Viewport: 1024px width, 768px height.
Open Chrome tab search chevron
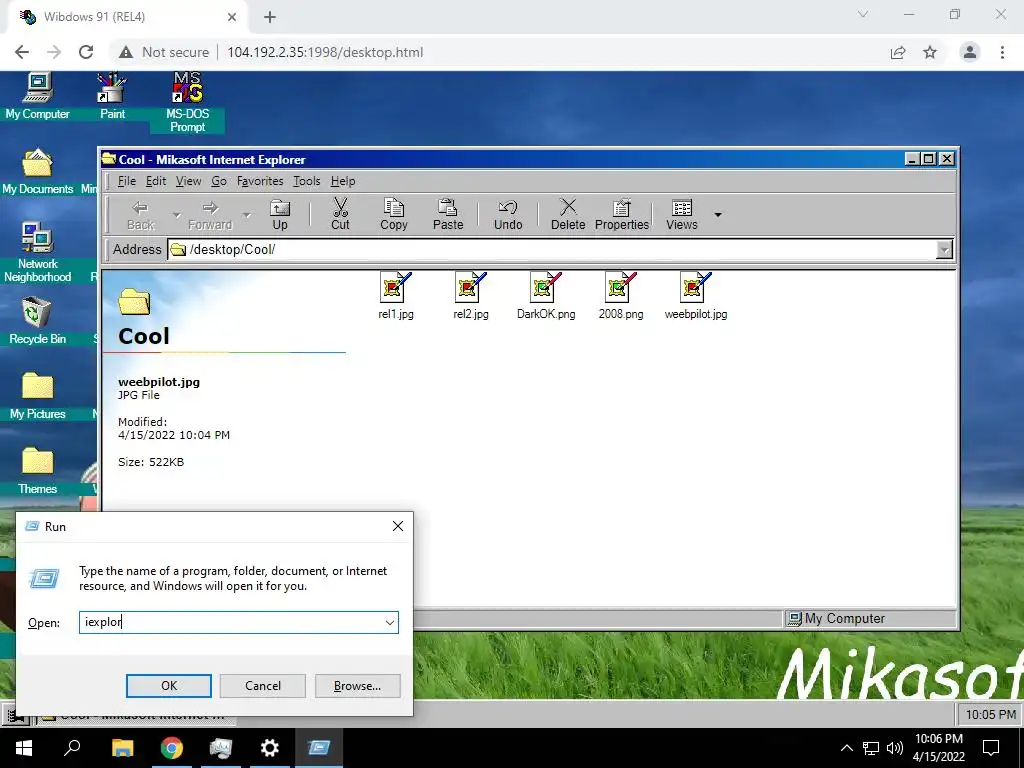(863, 14)
